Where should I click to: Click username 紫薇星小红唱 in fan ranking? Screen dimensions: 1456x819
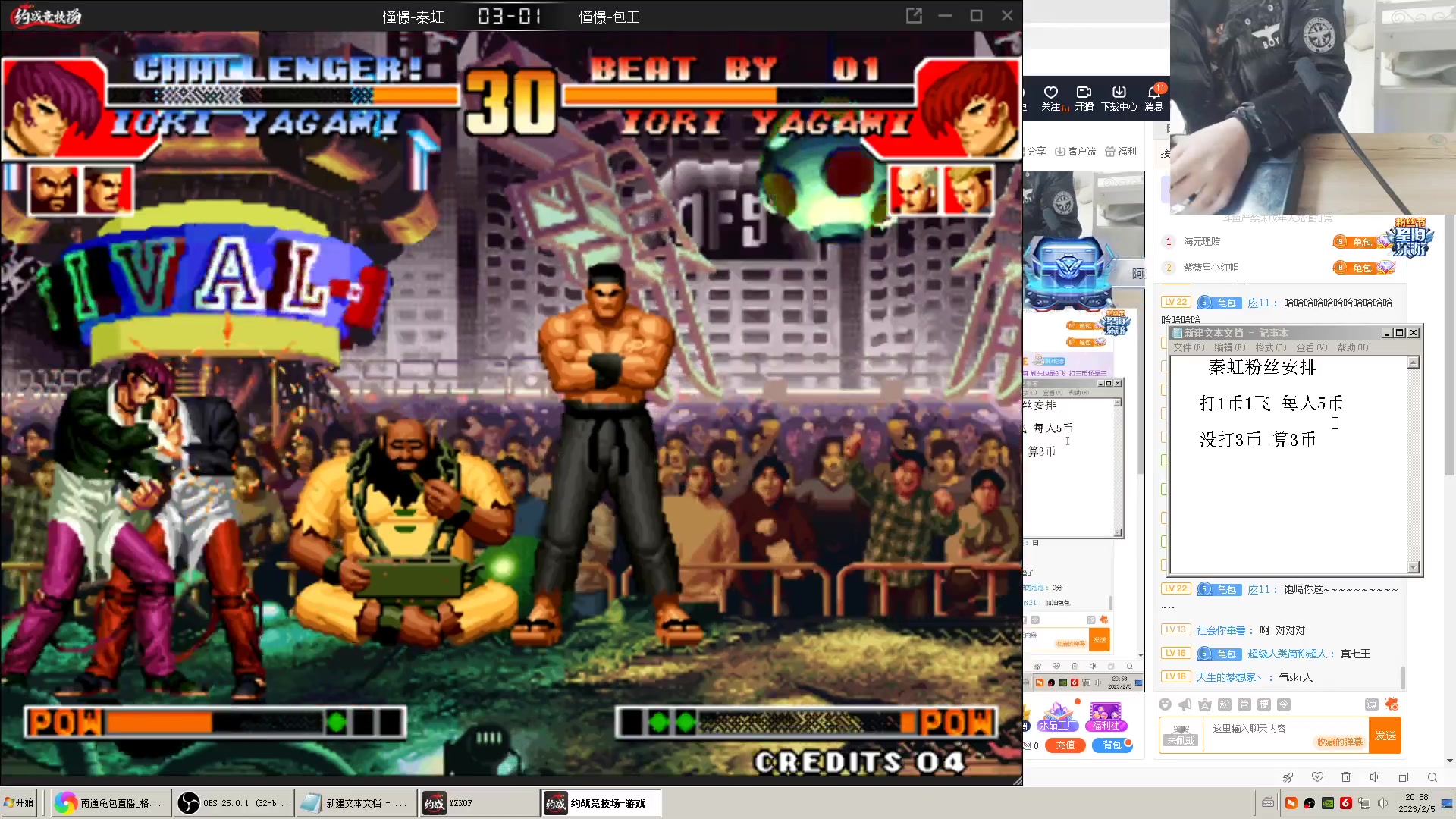point(1211,268)
